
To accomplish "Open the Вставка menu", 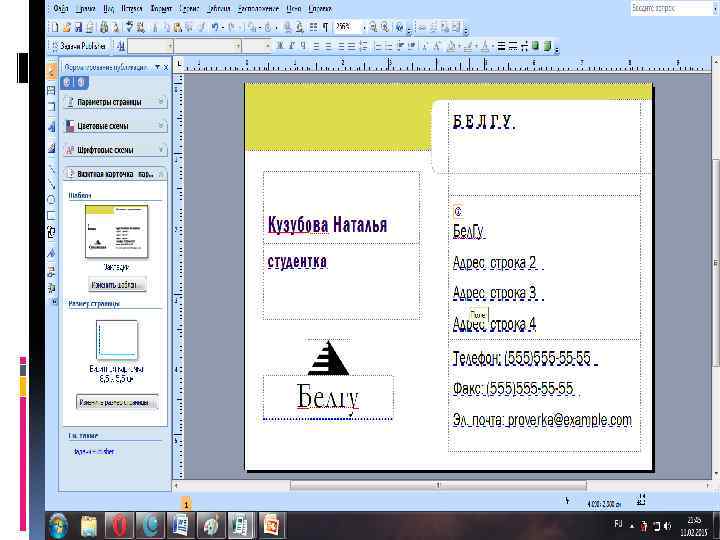I will pos(132,8).
